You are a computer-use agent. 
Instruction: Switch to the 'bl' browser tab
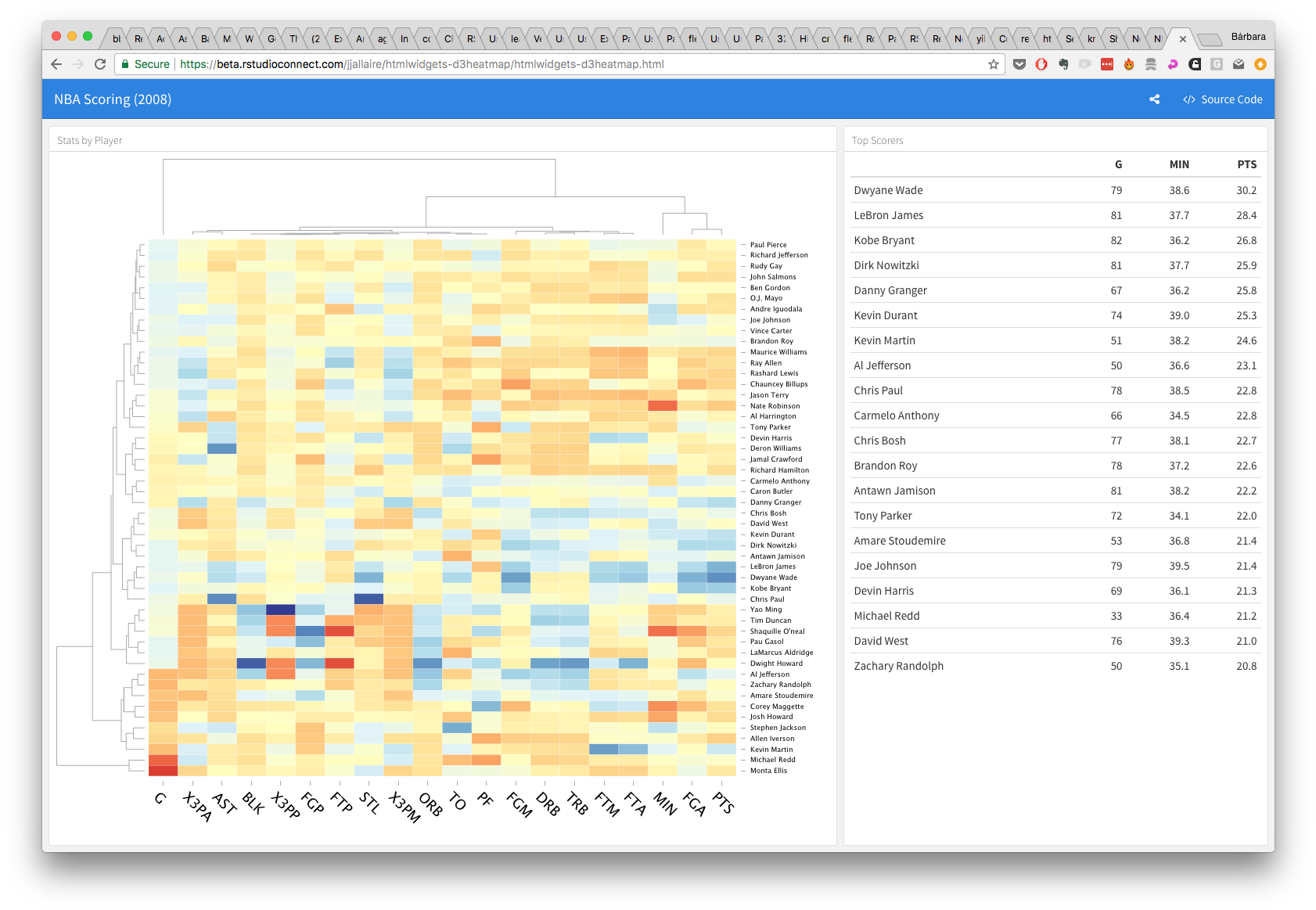pos(116,38)
